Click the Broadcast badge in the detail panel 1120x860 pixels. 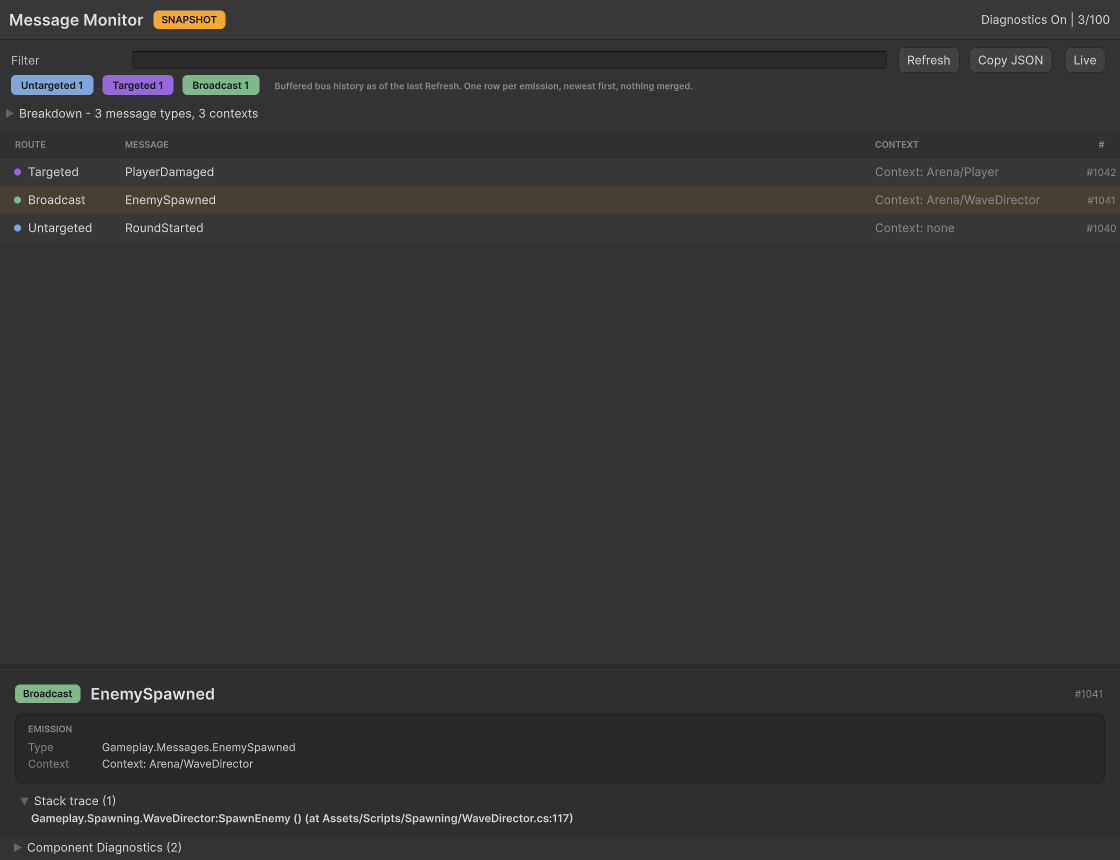(47, 694)
